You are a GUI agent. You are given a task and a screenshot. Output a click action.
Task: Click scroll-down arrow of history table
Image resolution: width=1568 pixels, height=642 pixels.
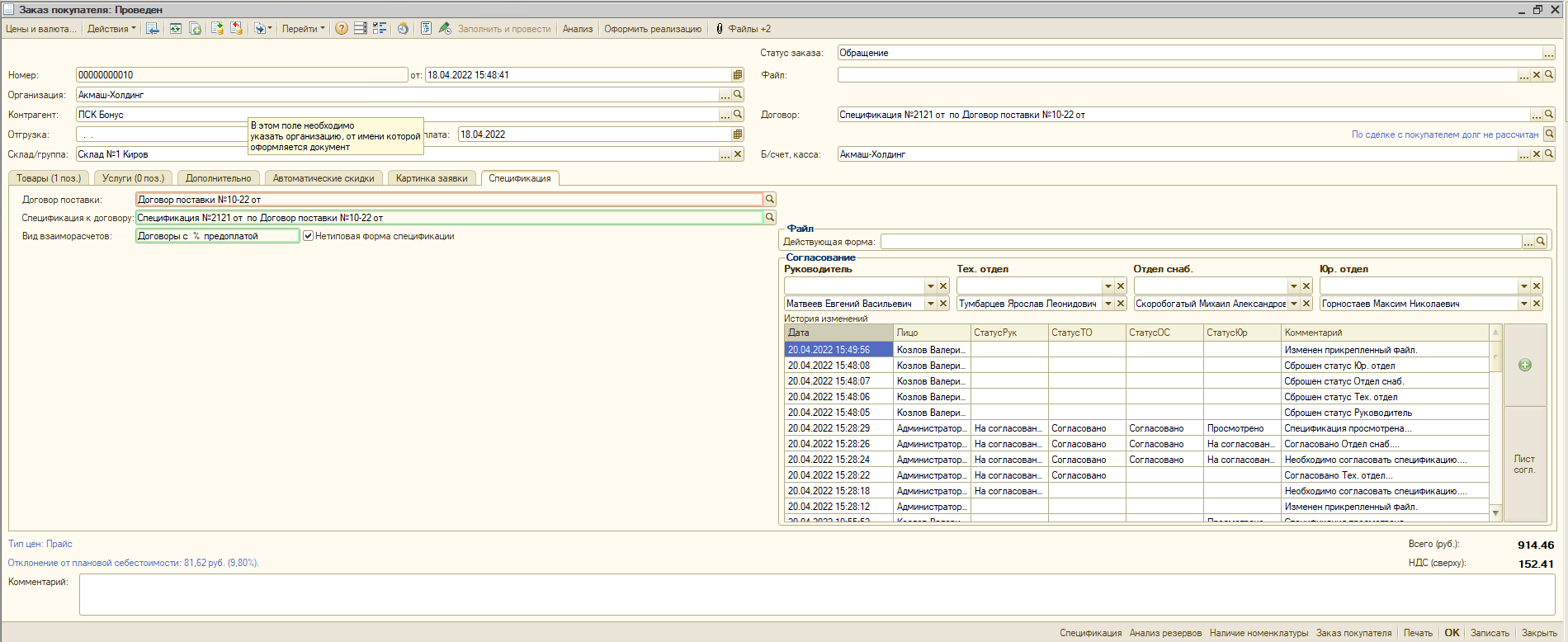tap(1495, 513)
